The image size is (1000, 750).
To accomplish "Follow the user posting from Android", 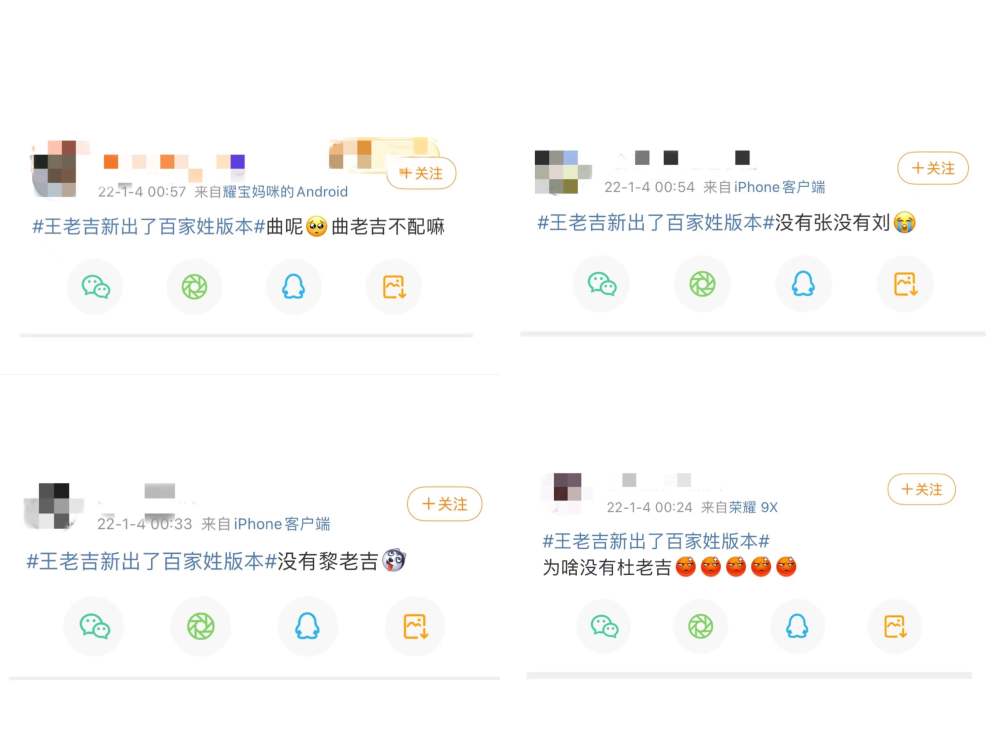I will pyautogui.click(x=422, y=173).
